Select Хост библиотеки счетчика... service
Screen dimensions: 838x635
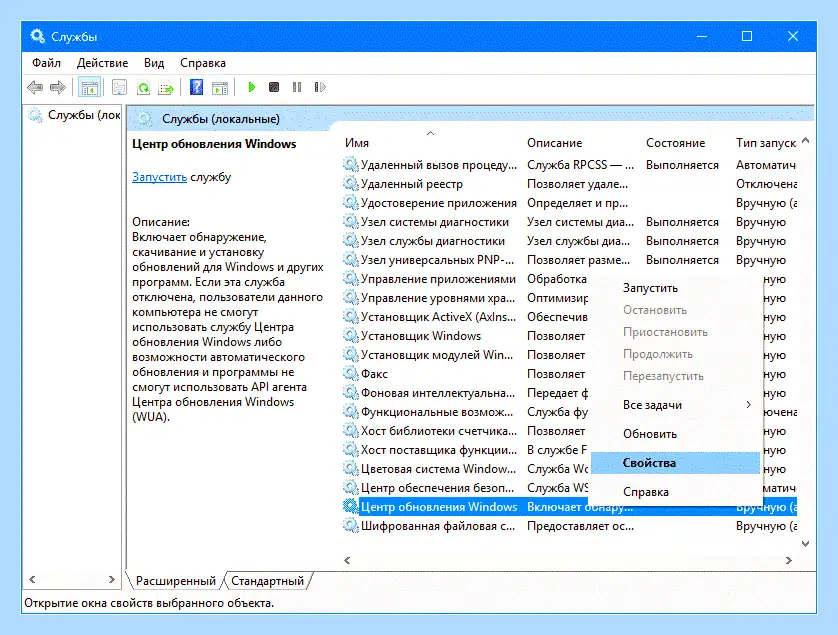coord(439,431)
